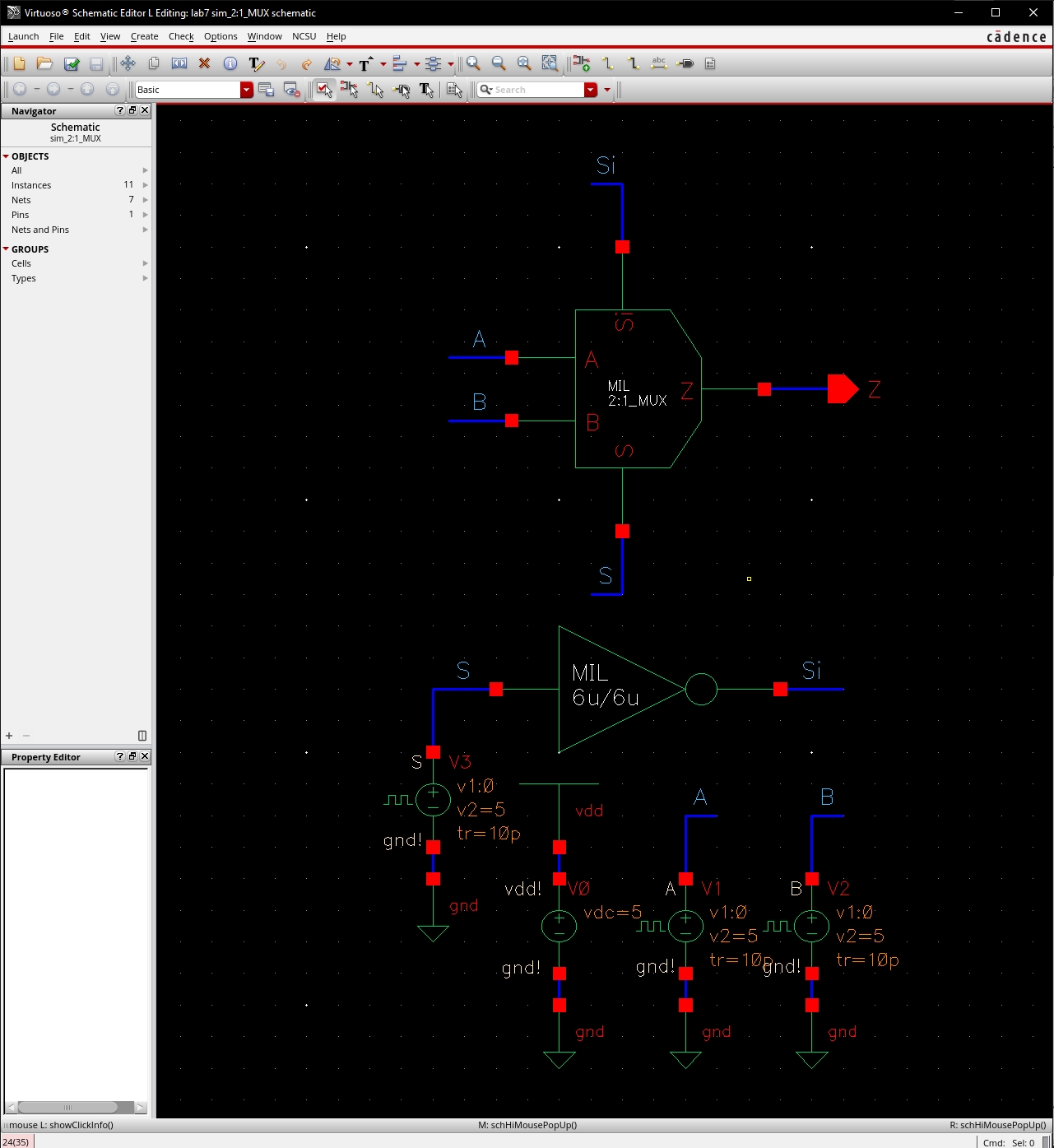
Task: Click the Move (four-arrow) toolbar icon
Action: (128, 63)
